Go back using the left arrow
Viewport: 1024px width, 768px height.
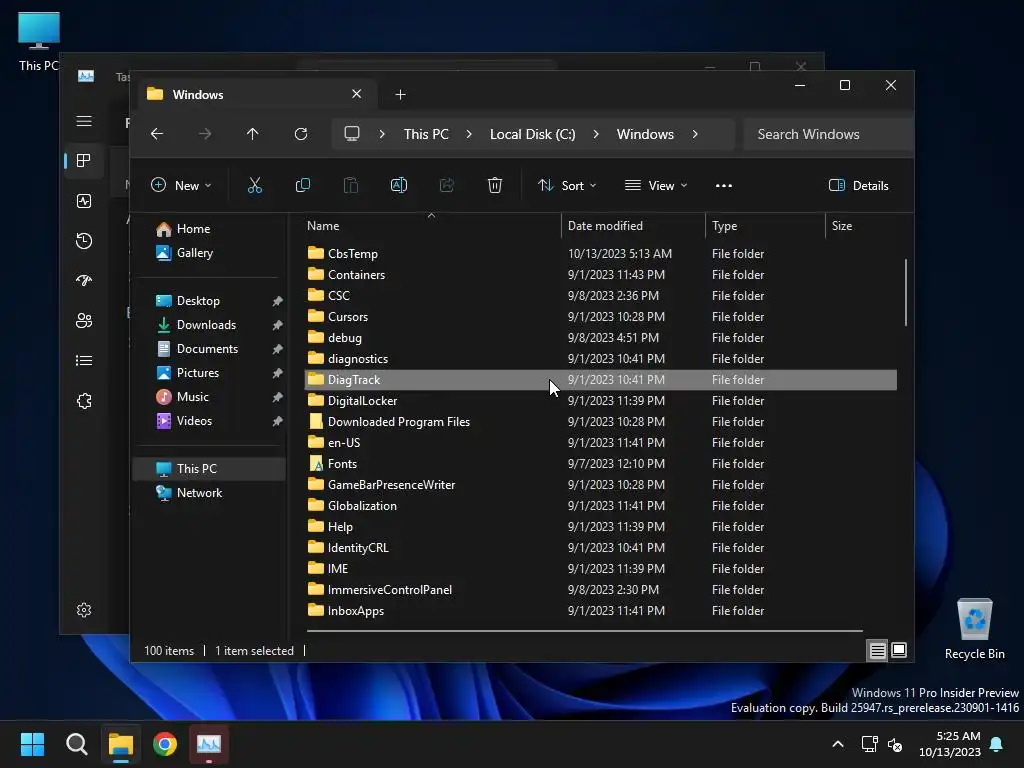click(x=157, y=134)
